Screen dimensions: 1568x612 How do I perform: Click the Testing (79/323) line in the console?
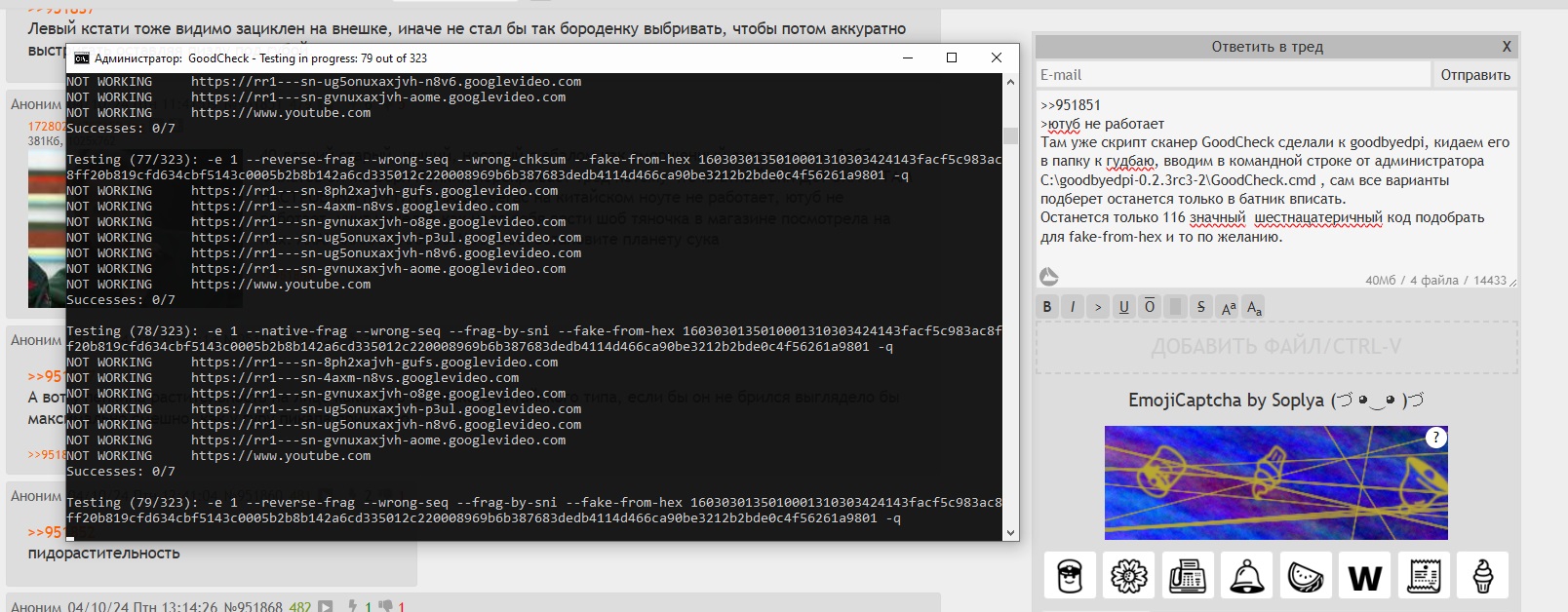533,511
